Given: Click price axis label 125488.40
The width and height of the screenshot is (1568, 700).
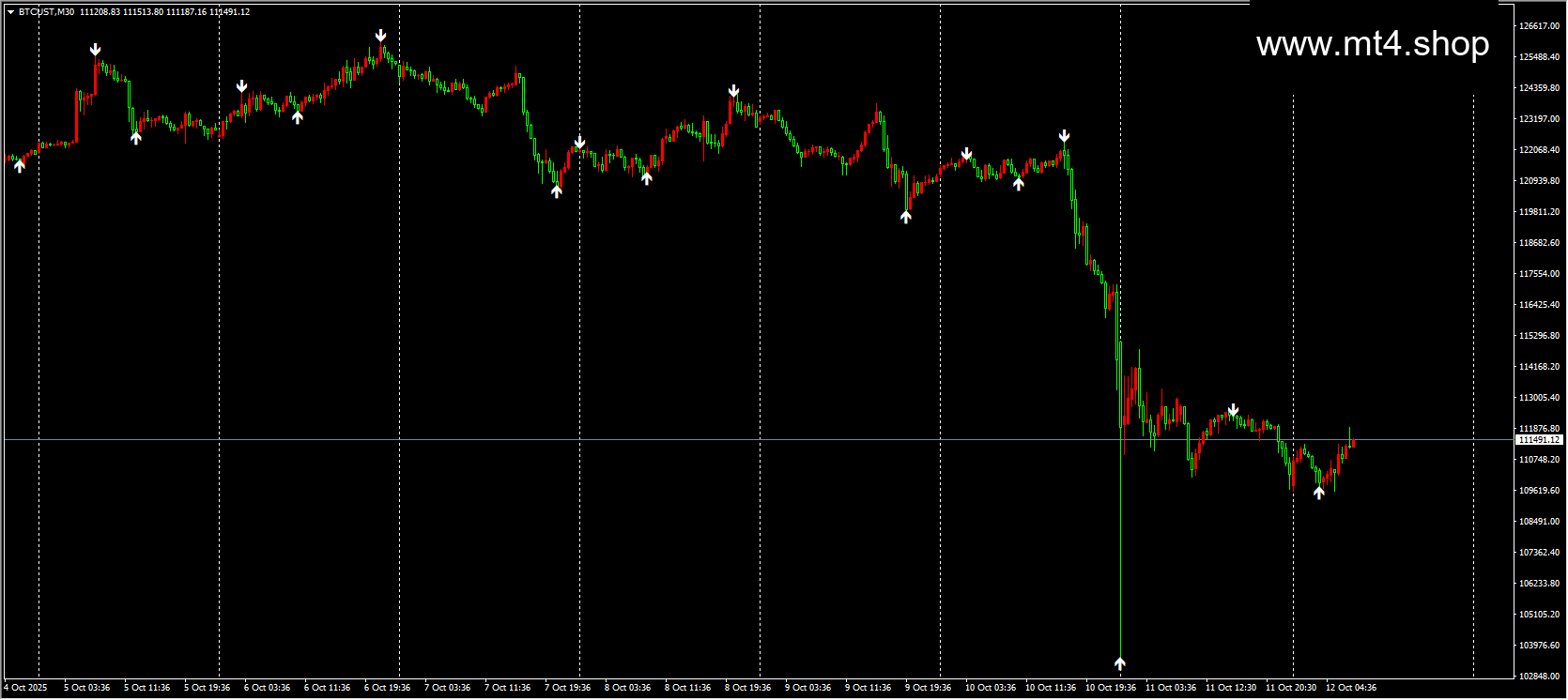Looking at the screenshot, I should click(x=1540, y=57).
